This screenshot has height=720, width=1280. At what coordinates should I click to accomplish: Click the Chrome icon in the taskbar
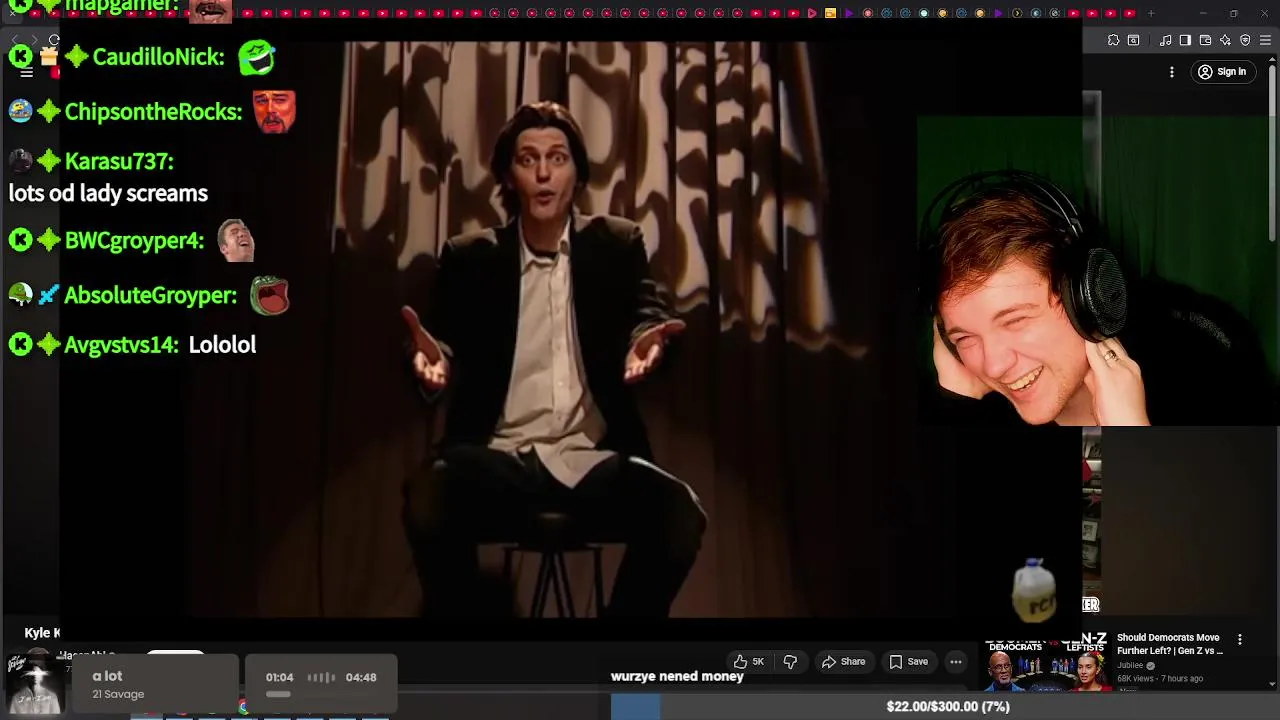click(x=243, y=708)
